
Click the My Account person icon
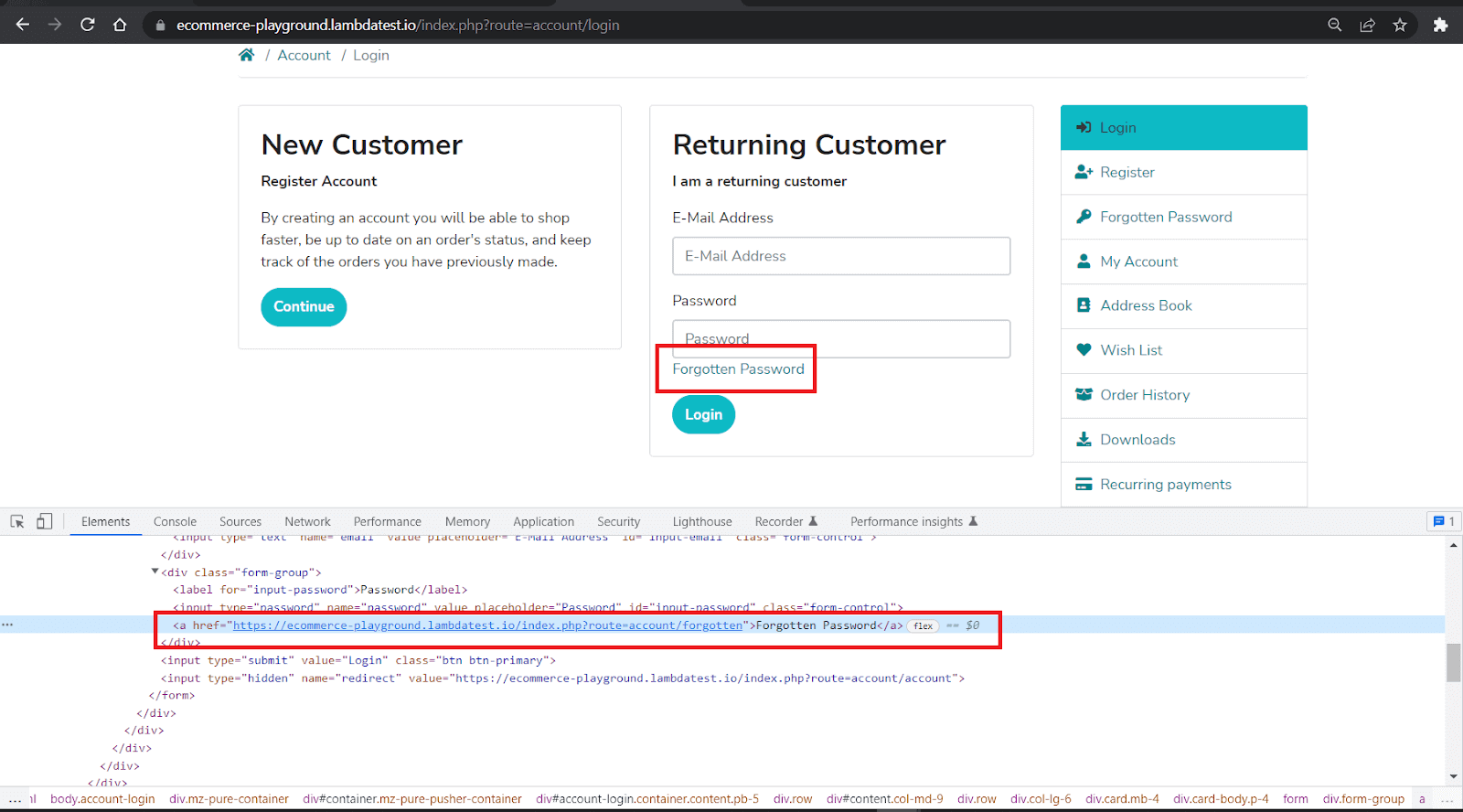click(1084, 262)
